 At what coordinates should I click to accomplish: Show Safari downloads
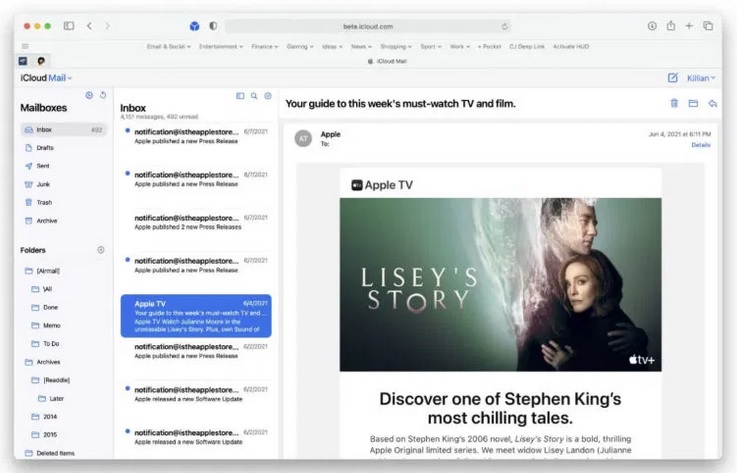(x=652, y=26)
